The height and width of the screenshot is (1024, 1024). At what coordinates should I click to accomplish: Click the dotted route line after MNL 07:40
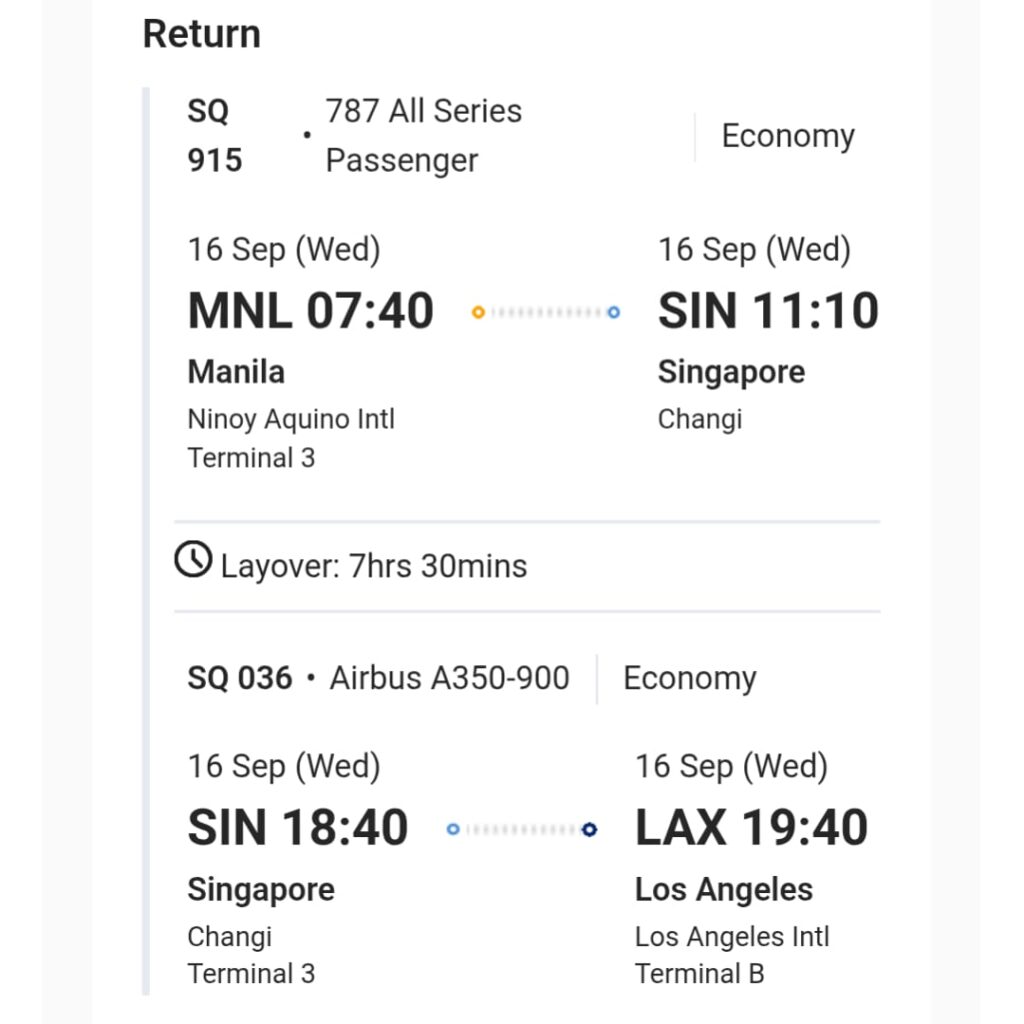click(x=545, y=313)
